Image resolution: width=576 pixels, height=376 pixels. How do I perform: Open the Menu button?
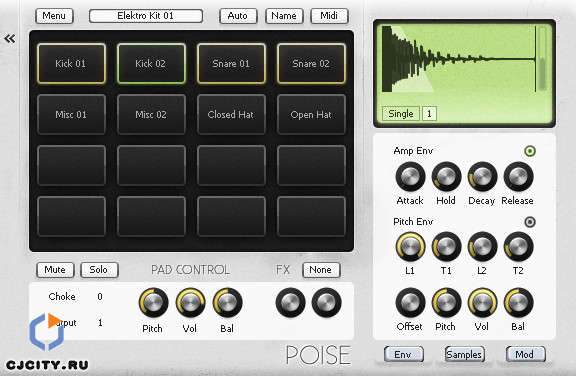(x=54, y=16)
